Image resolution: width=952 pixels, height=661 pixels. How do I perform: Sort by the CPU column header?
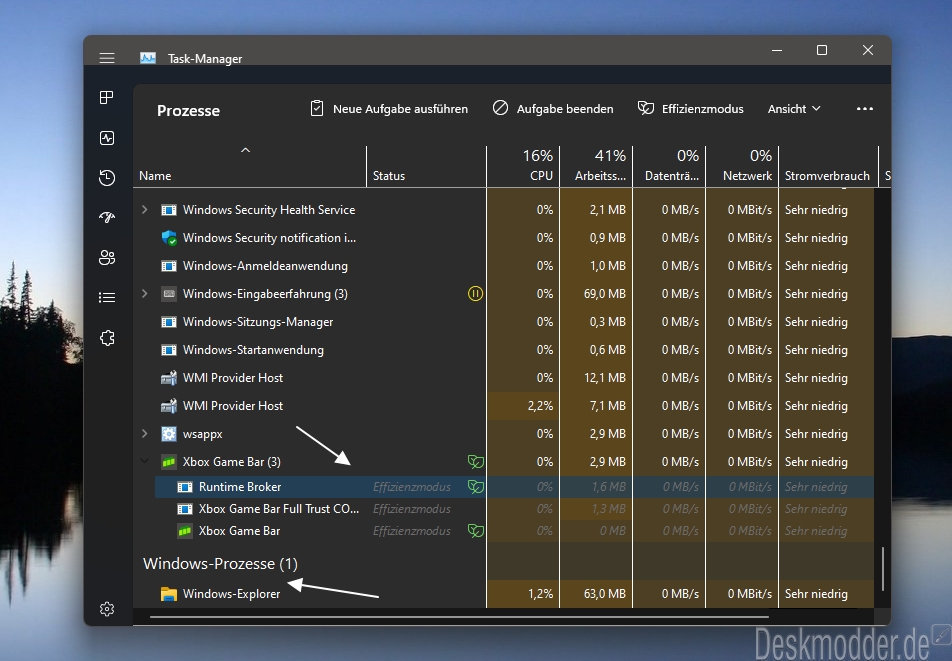[x=523, y=166]
